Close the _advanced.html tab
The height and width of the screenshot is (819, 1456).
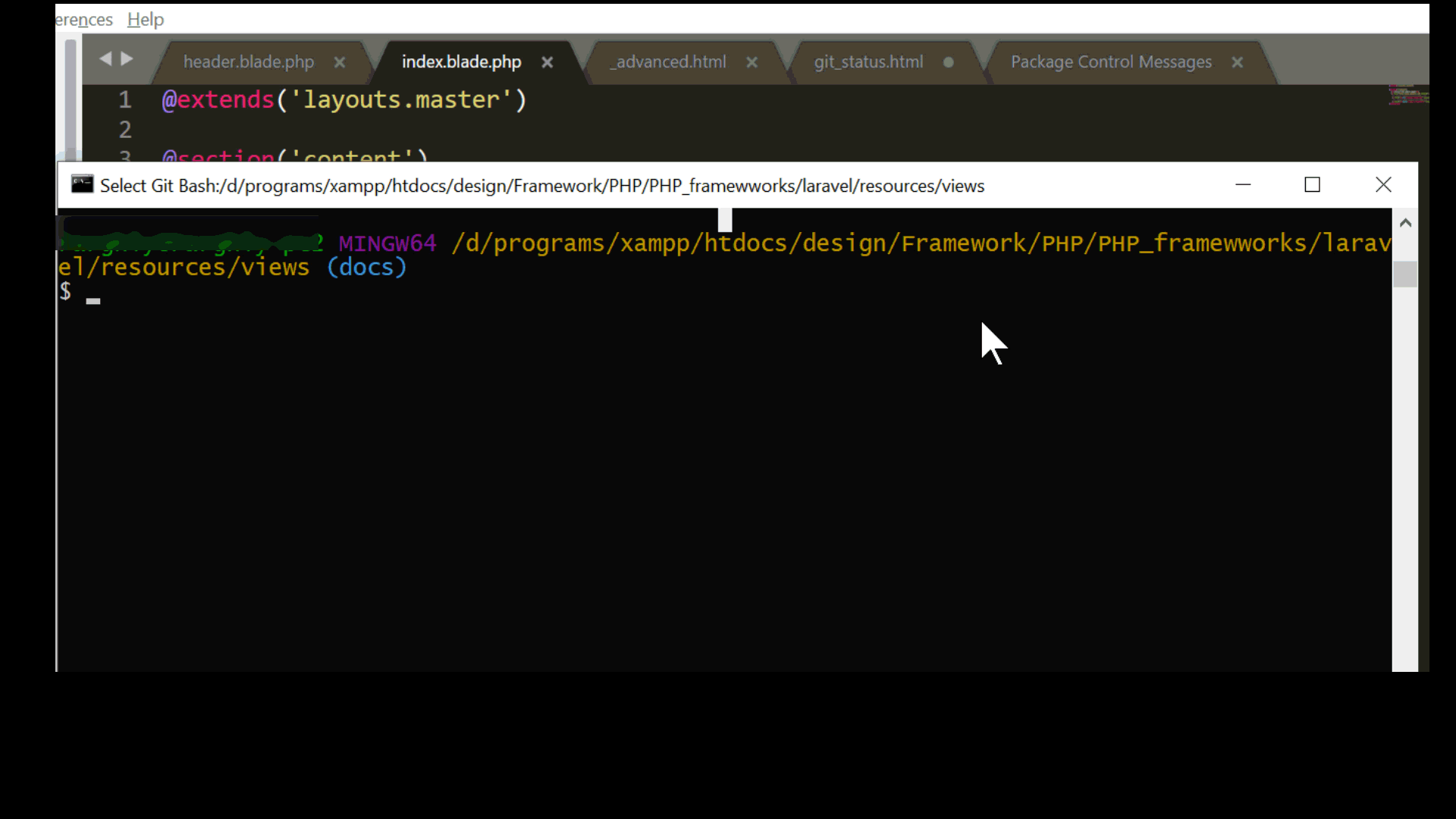[x=752, y=63]
